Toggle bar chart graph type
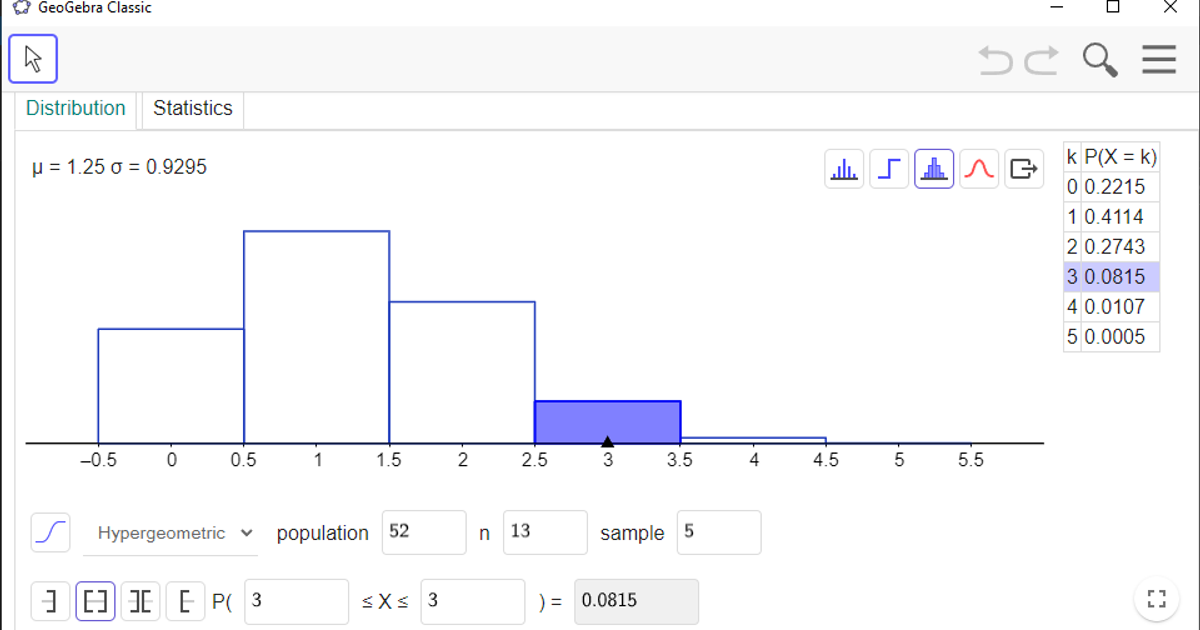 844,169
